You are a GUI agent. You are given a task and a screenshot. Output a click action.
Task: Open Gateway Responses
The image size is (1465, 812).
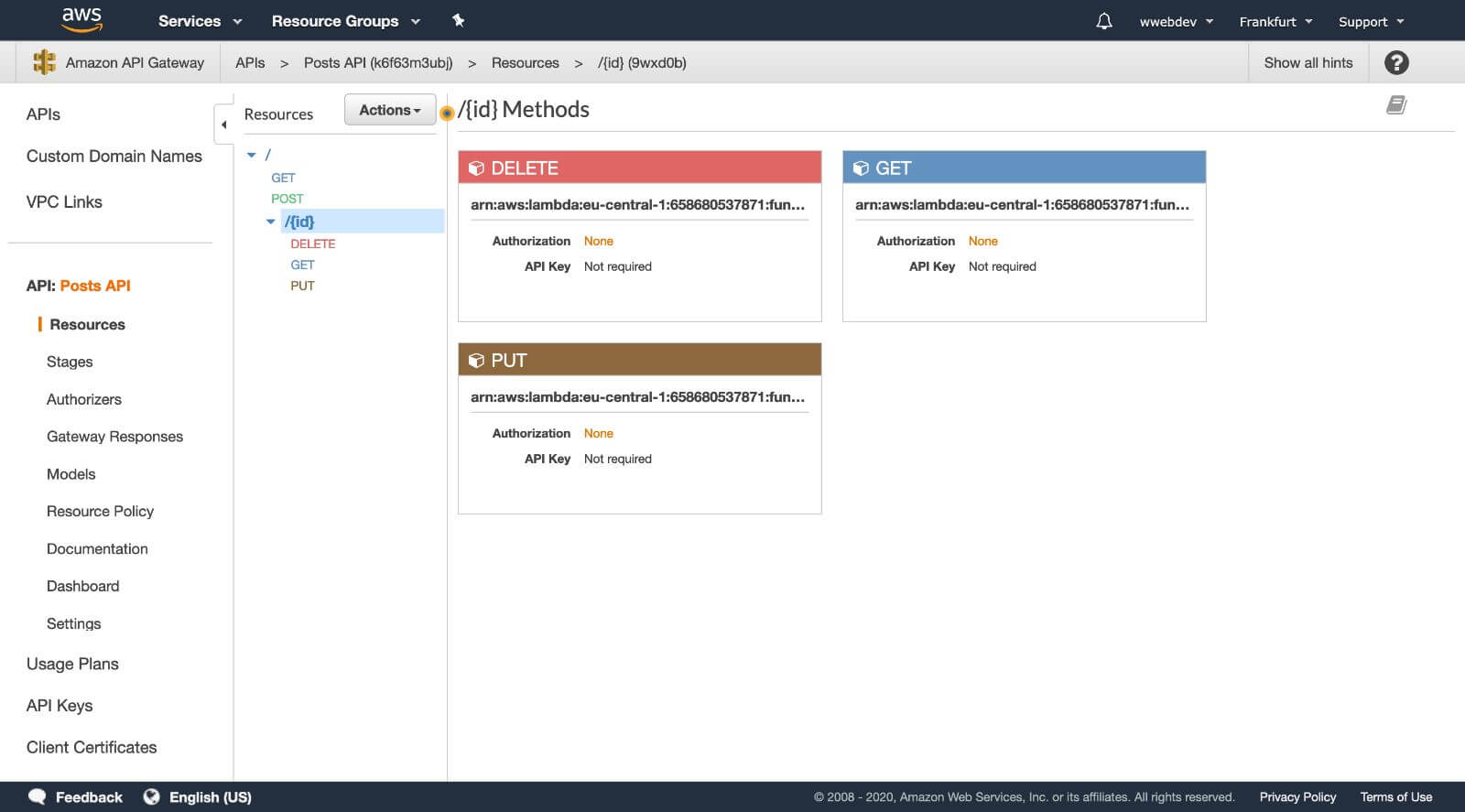point(114,437)
